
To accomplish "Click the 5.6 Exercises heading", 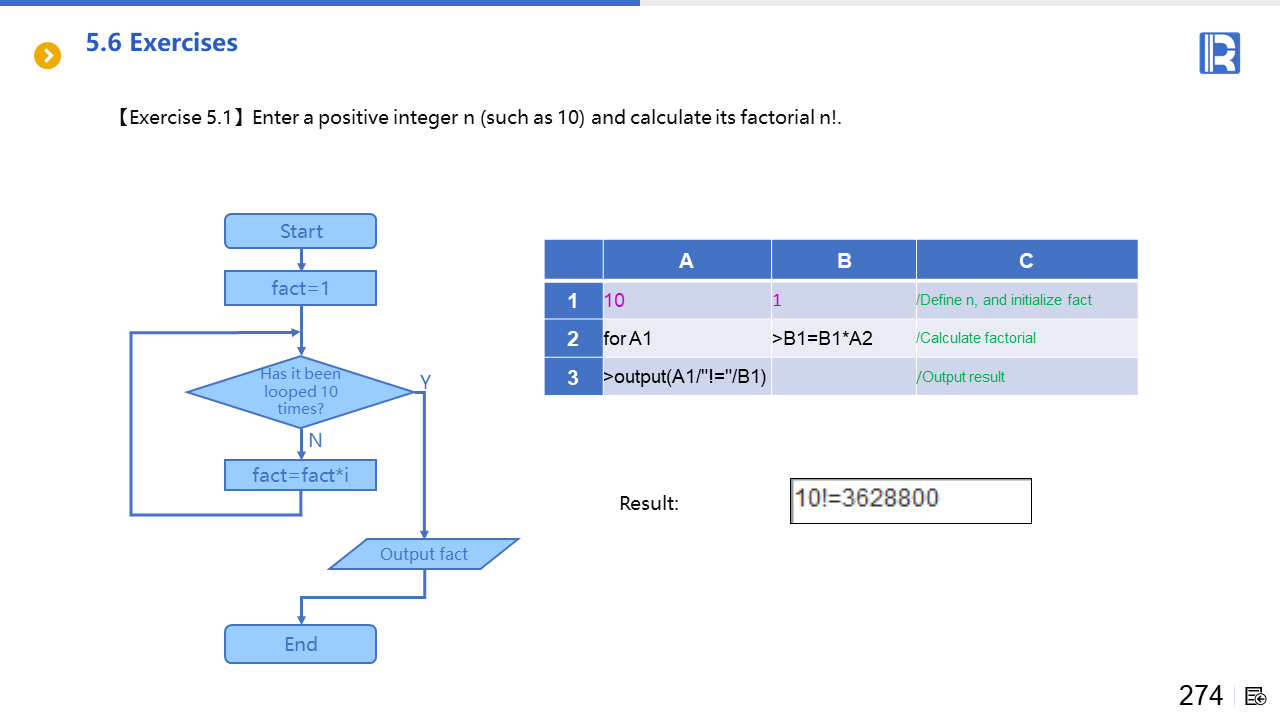I will [x=162, y=43].
